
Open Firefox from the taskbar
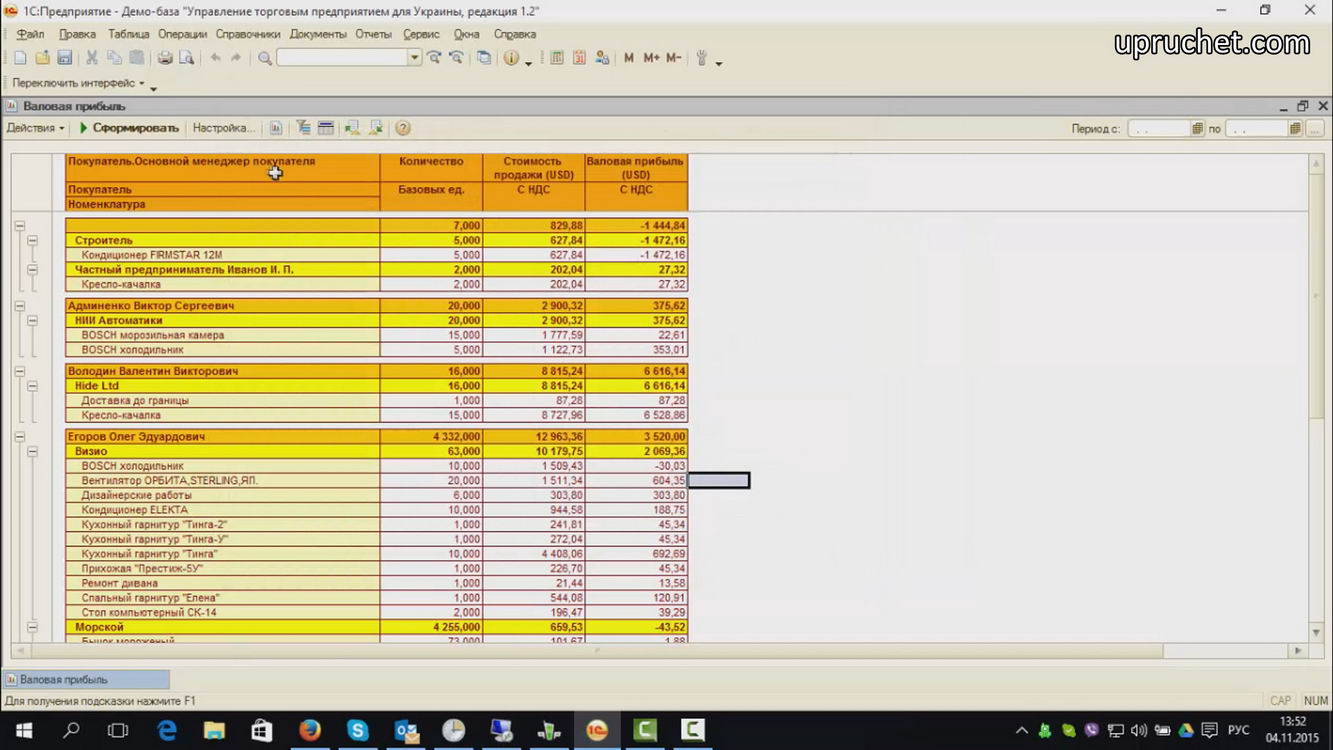[310, 731]
